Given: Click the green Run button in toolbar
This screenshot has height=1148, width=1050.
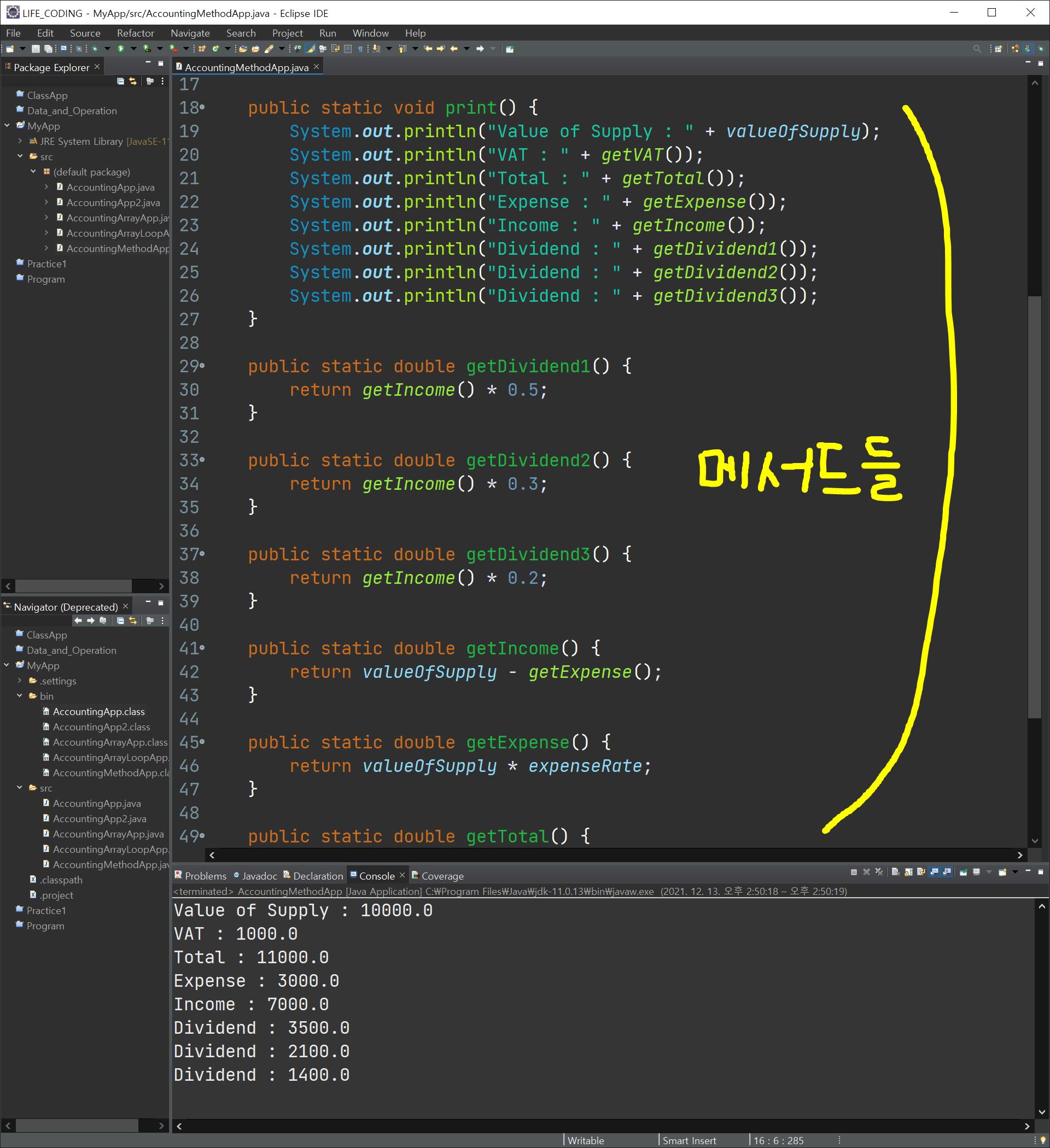Looking at the screenshot, I should coord(121,49).
